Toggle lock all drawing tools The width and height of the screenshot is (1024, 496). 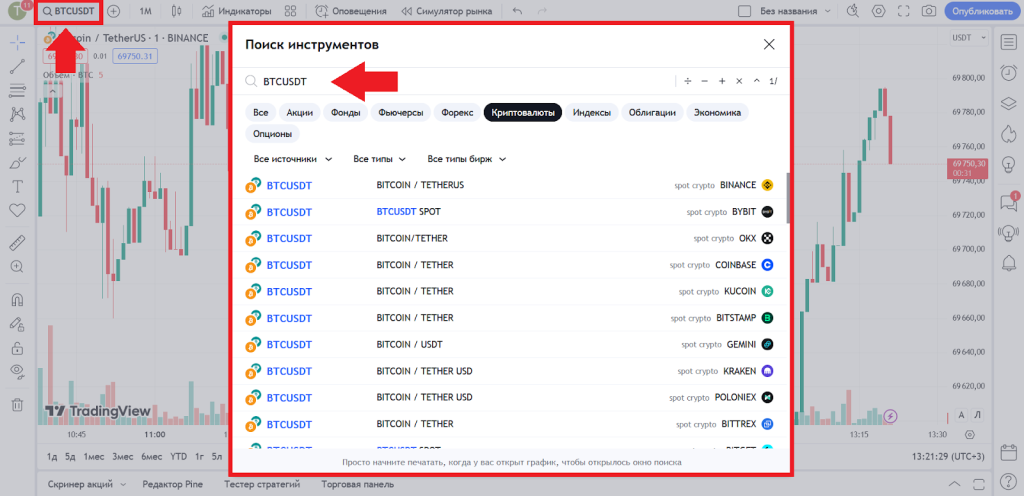pyautogui.click(x=18, y=347)
